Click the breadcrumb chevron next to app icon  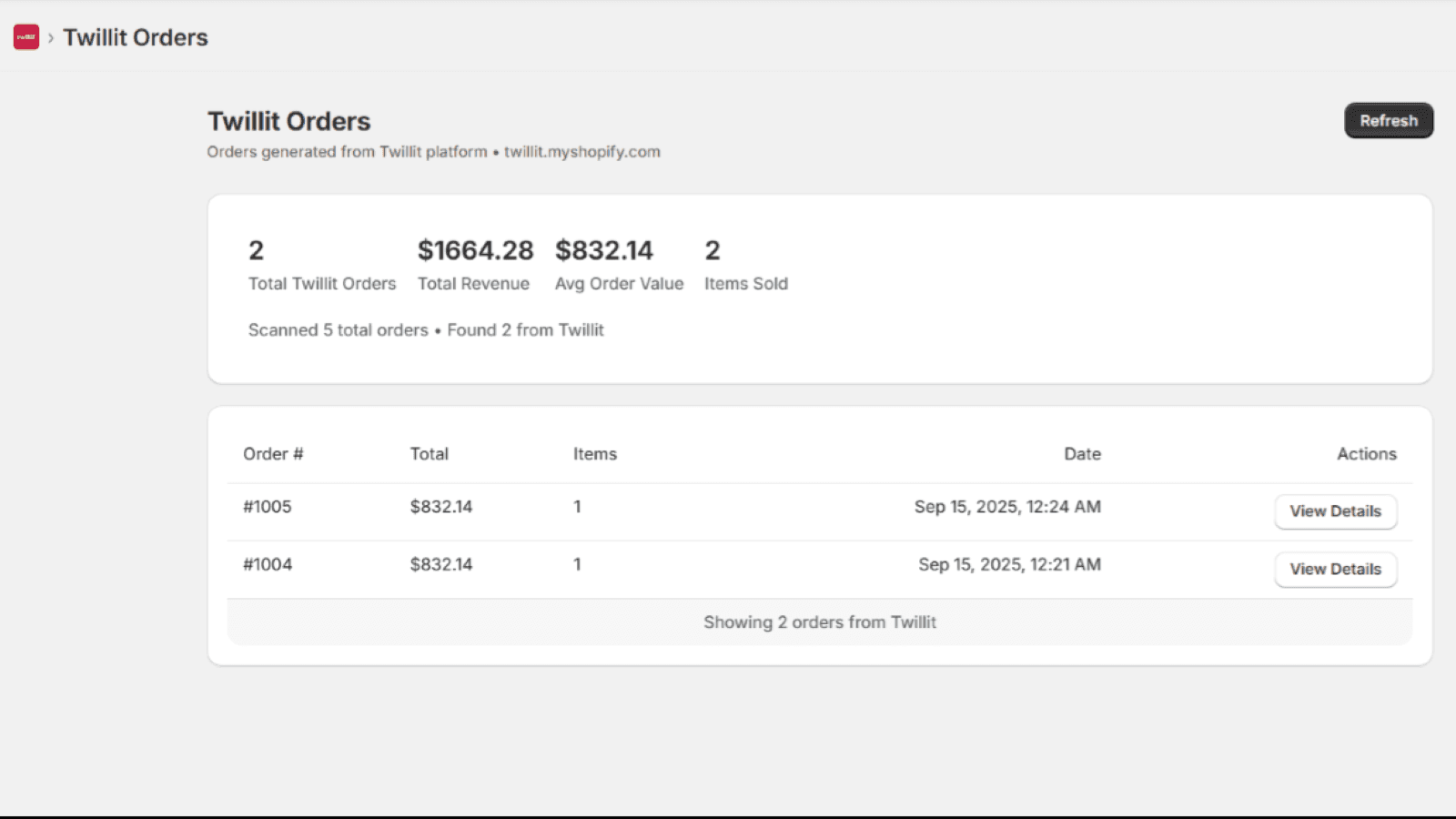tap(51, 37)
